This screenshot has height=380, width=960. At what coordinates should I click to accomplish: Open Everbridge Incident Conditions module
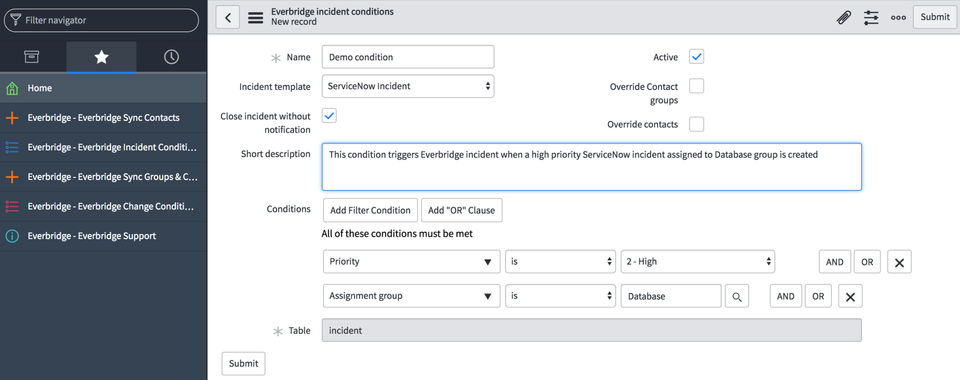point(103,147)
